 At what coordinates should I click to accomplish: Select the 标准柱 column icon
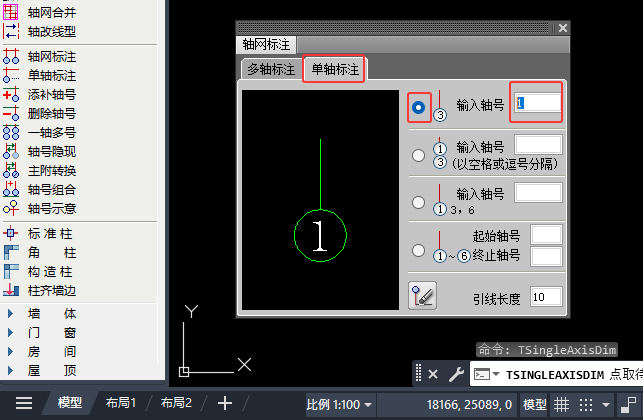click(x=11, y=234)
